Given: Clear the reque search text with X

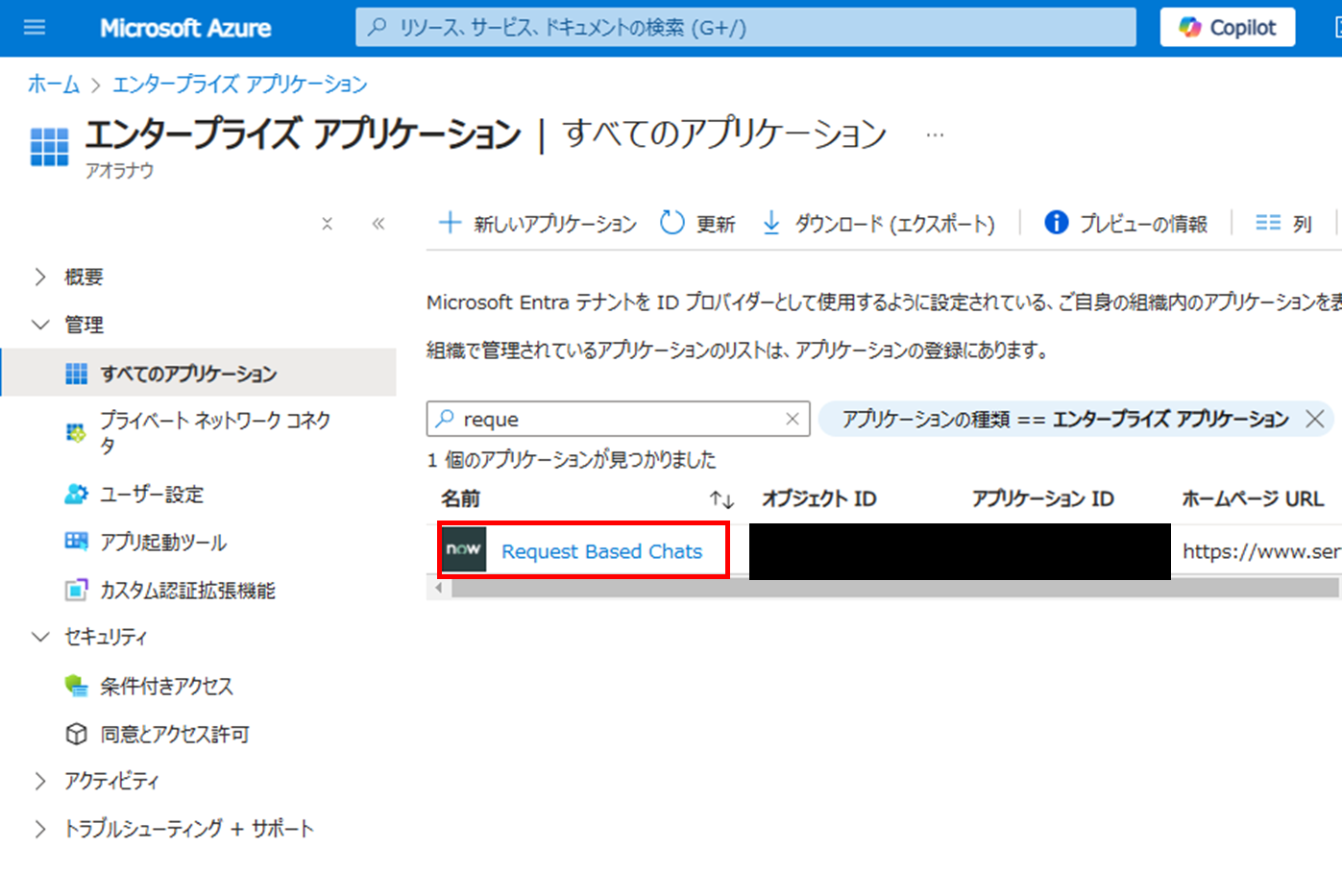Looking at the screenshot, I should tap(793, 419).
